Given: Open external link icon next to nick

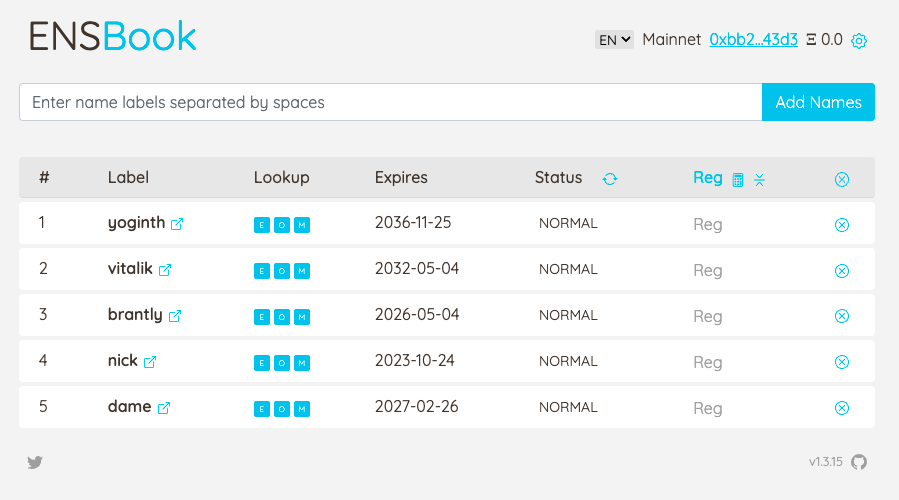Looking at the screenshot, I should coord(150,362).
